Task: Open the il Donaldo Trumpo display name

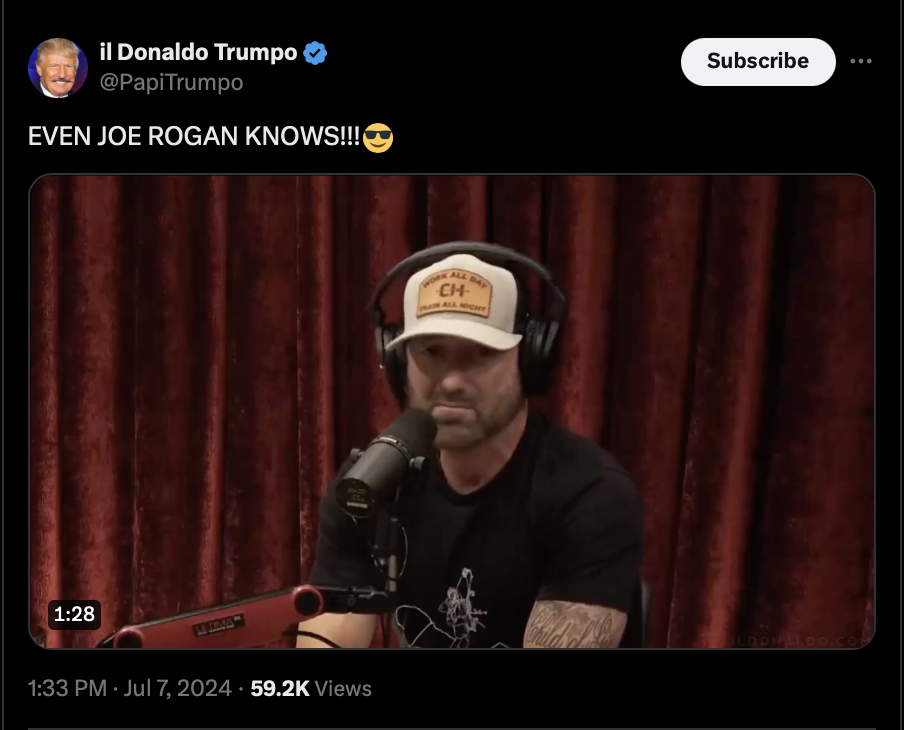Action: pyautogui.click(x=198, y=52)
